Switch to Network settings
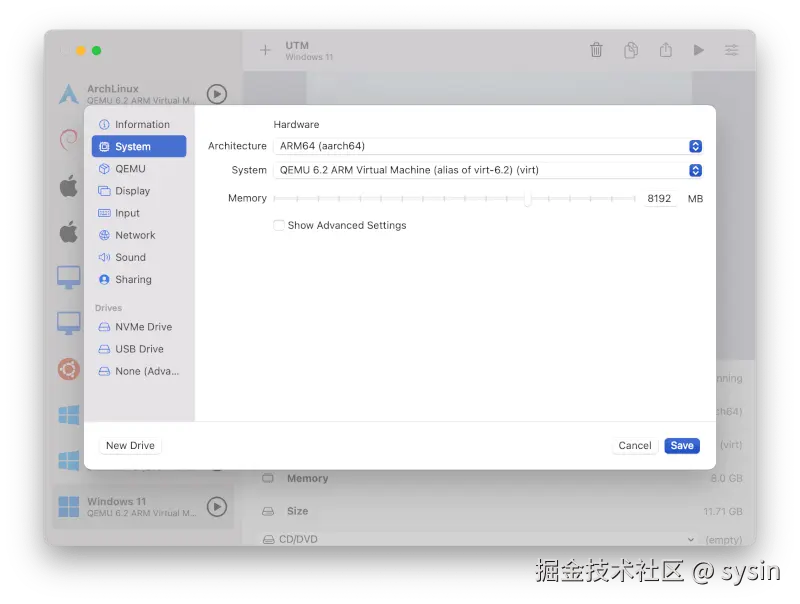The height and width of the screenshot is (604, 800). [x=139, y=235]
